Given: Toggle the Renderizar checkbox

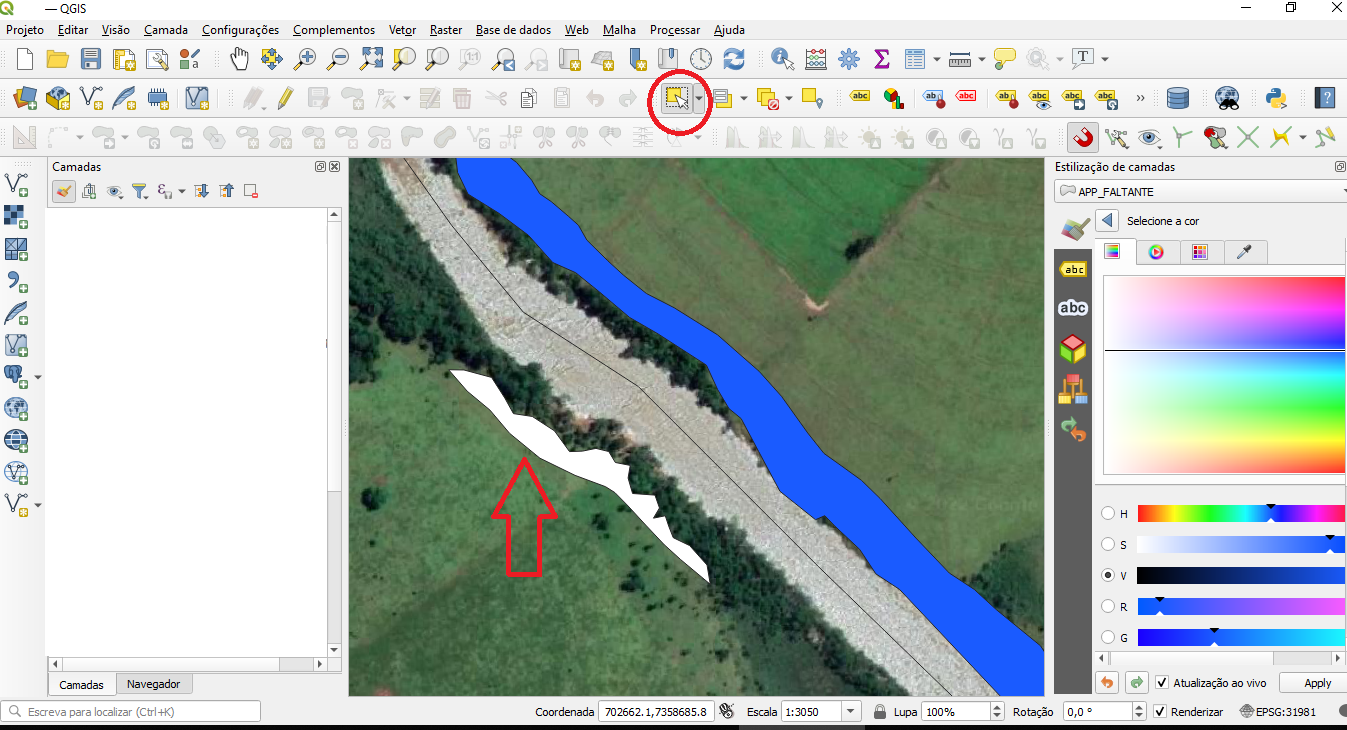Looking at the screenshot, I should point(1160,711).
